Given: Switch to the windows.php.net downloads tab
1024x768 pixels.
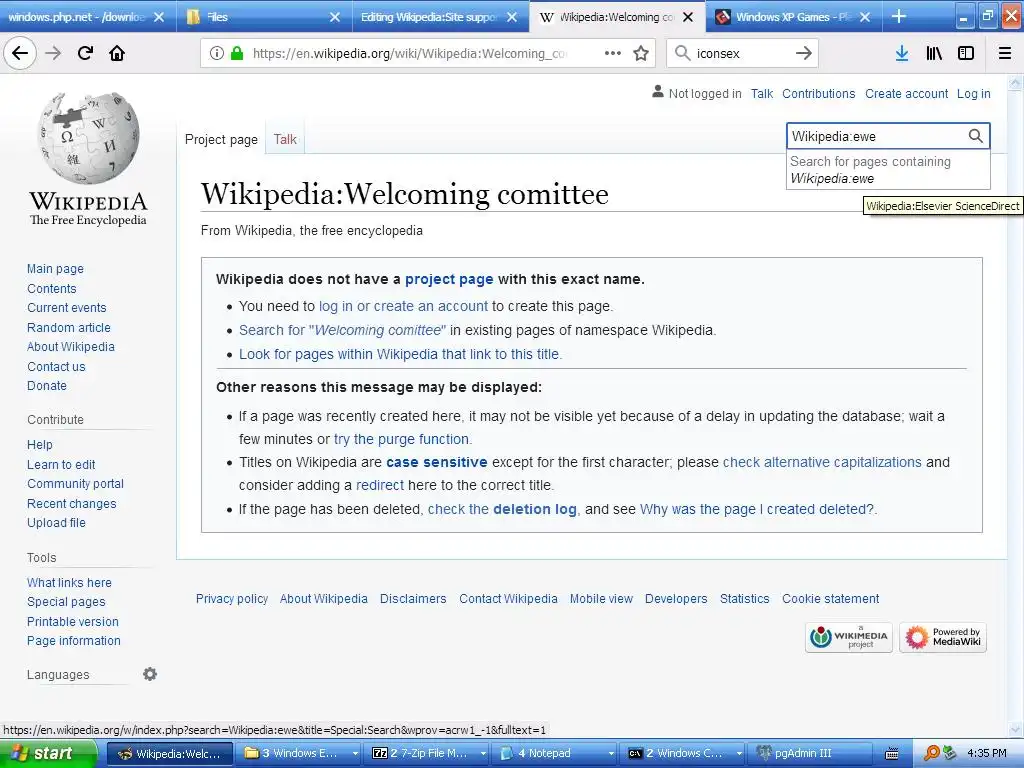Looking at the screenshot, I should (x=76, y=17).
